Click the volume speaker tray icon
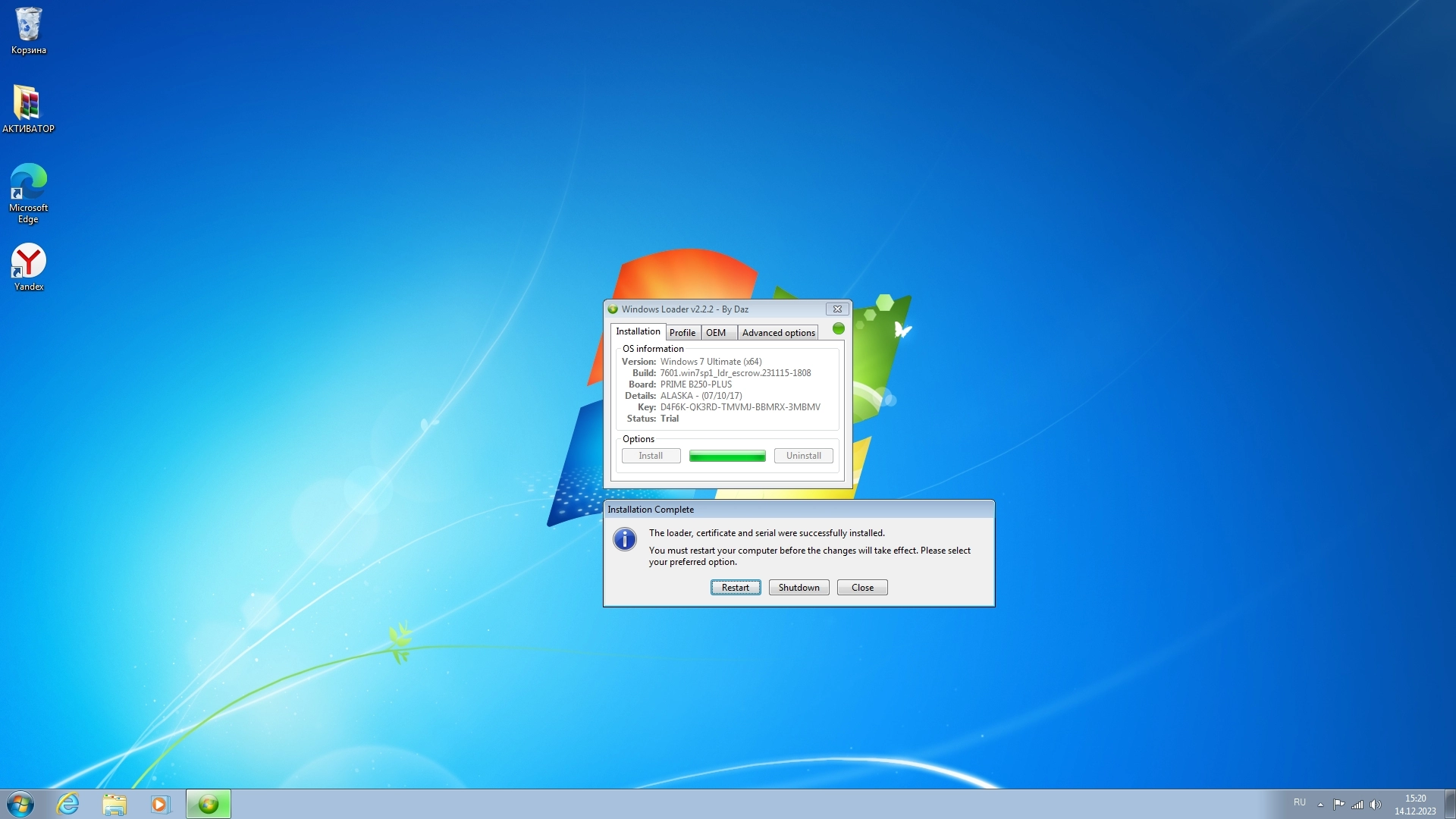 1376,805
